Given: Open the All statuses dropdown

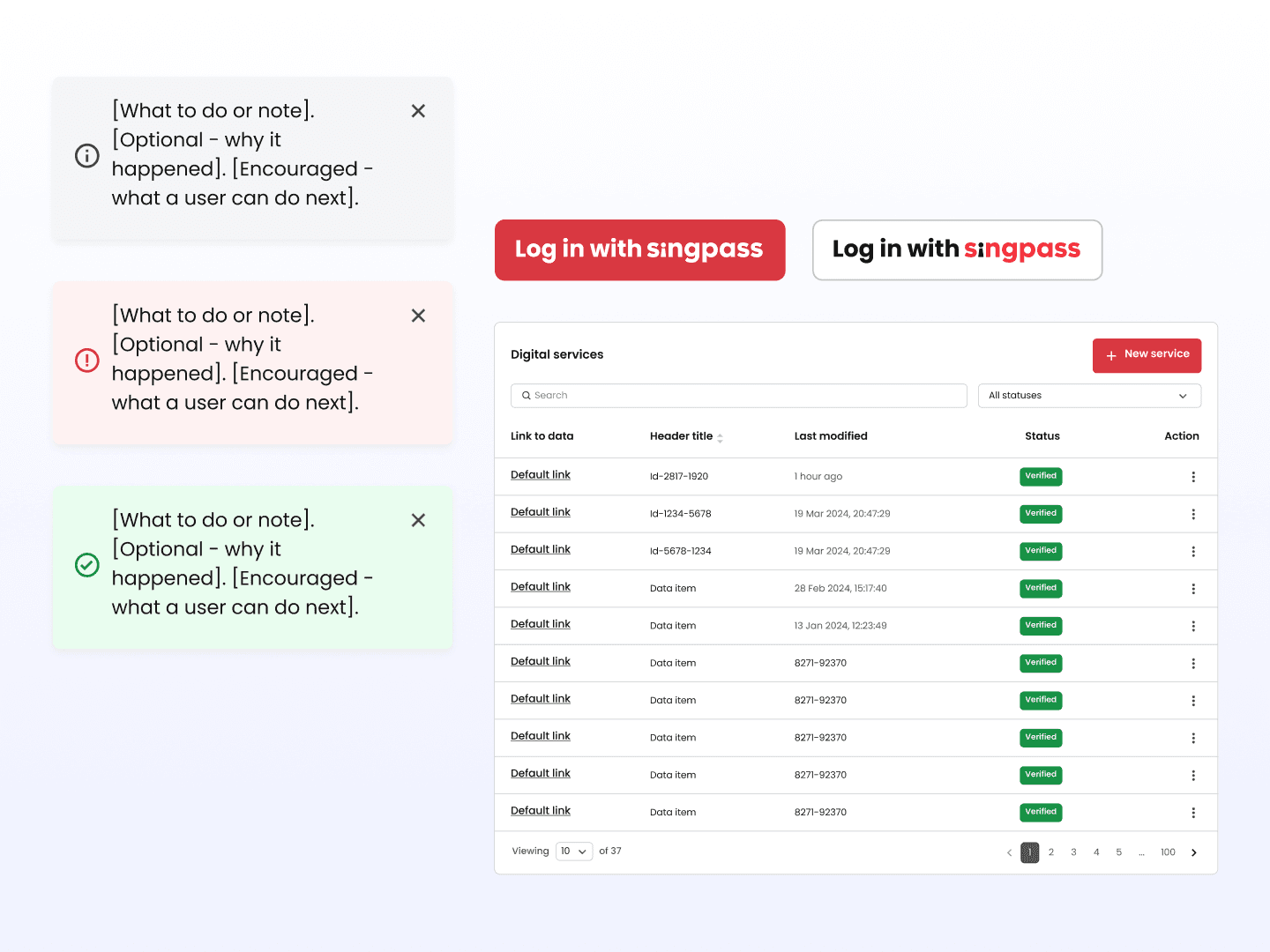Looking at the screenshot, I should (x=1089, y=395).
